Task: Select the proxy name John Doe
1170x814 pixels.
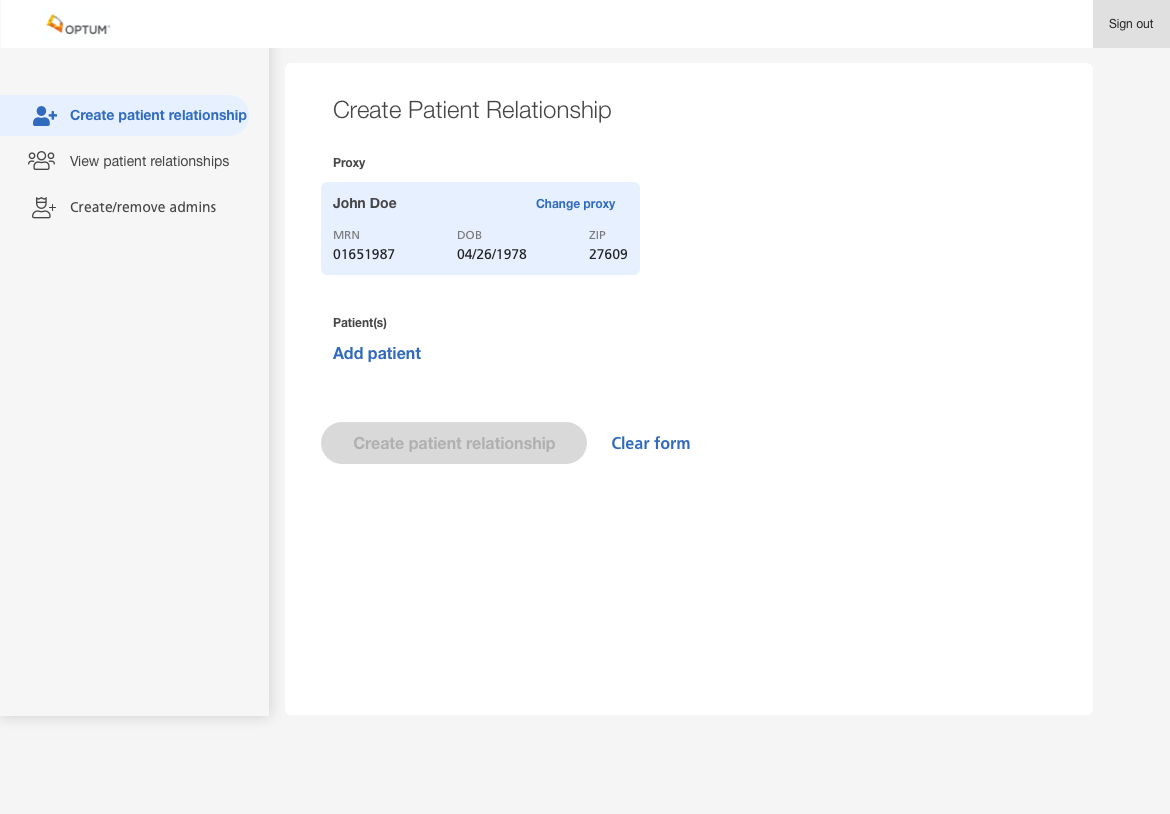Action: 365,203
